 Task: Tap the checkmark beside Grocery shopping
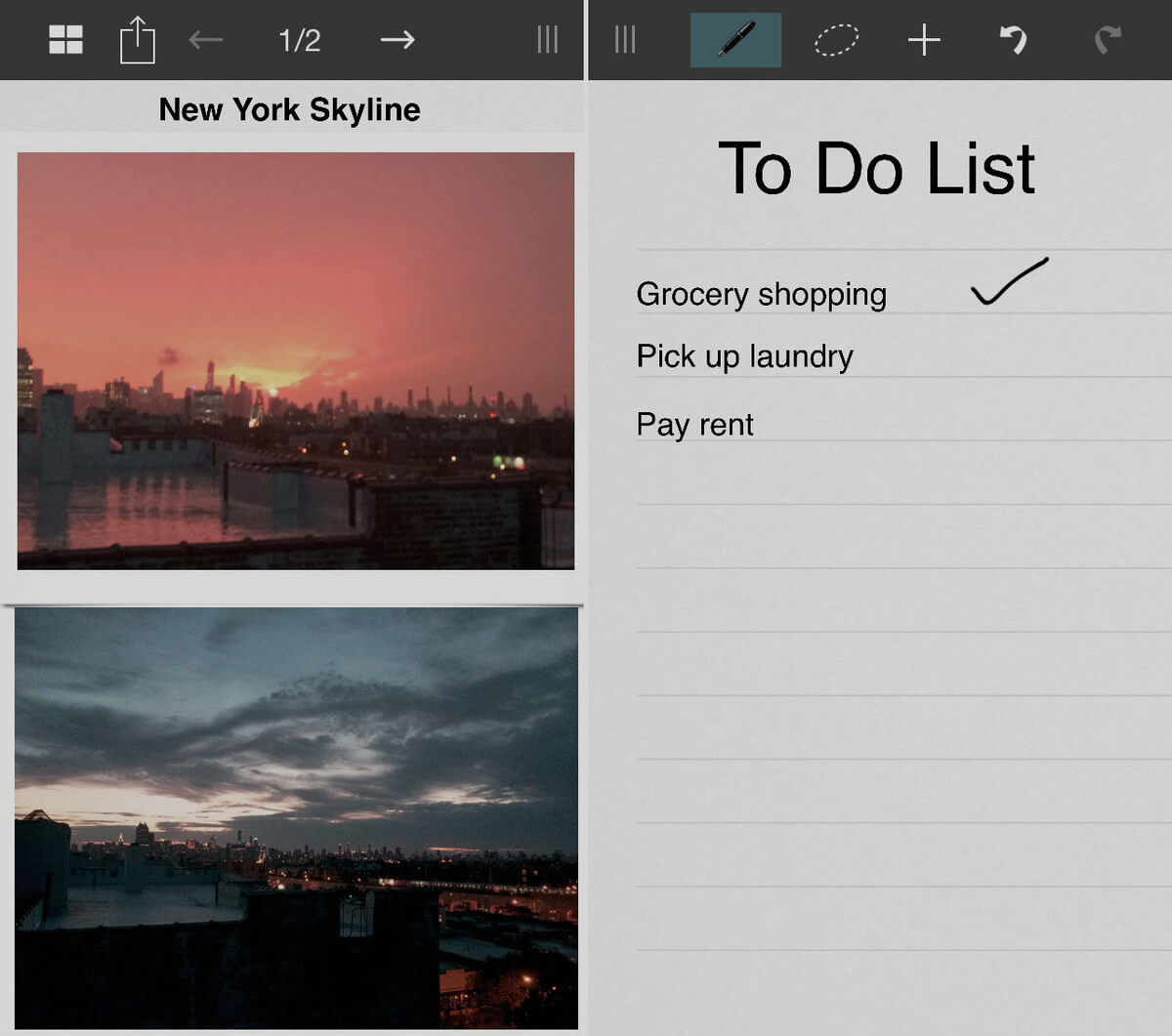(1009, 282)
